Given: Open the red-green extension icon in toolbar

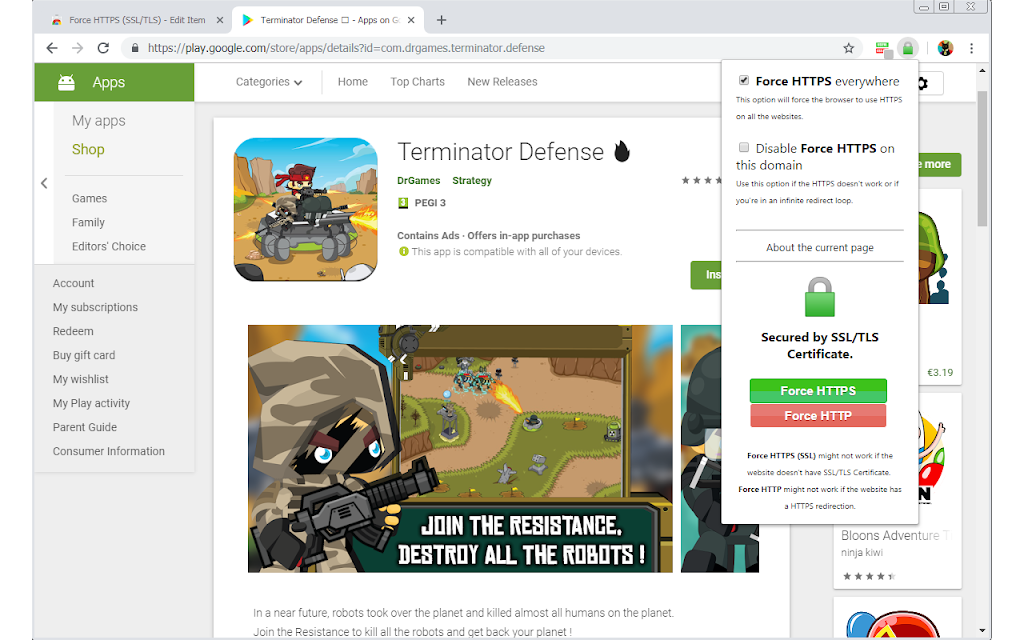Looking at the screenshot, I should [882, 48].
